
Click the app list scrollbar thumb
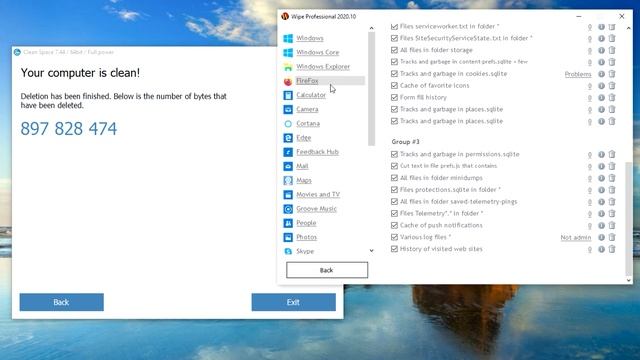click(371, 89)
